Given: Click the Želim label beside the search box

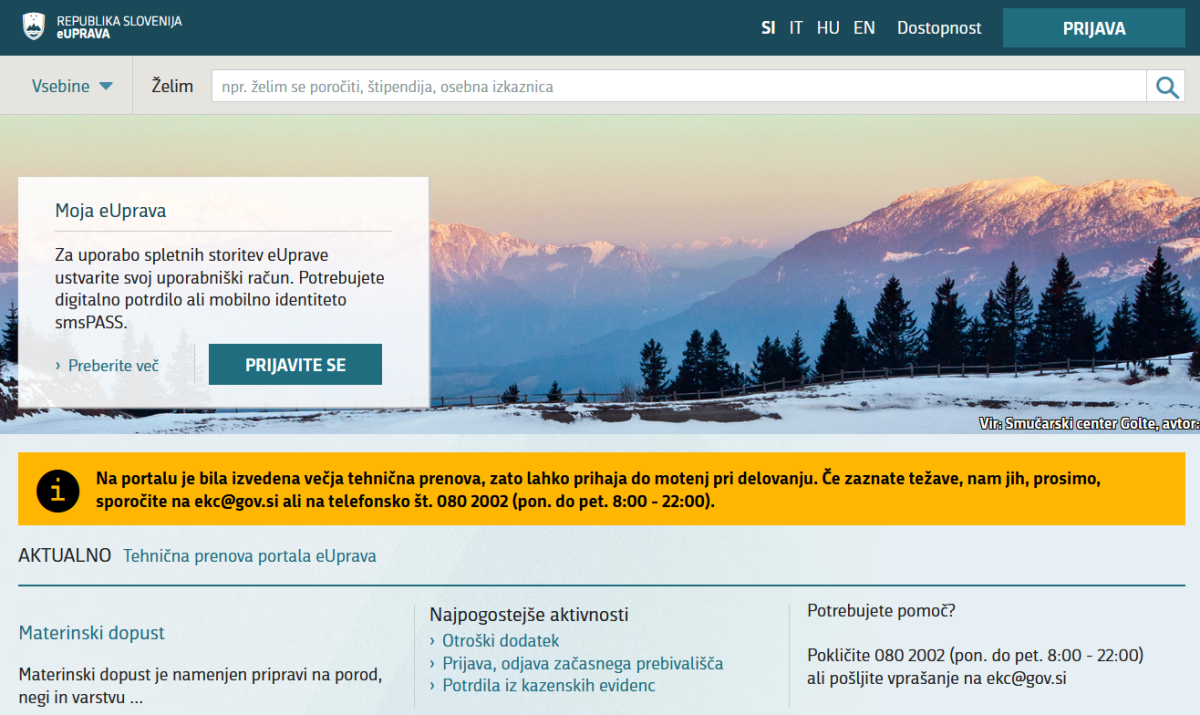Looking at the screenshot, I should click(172, 86).
